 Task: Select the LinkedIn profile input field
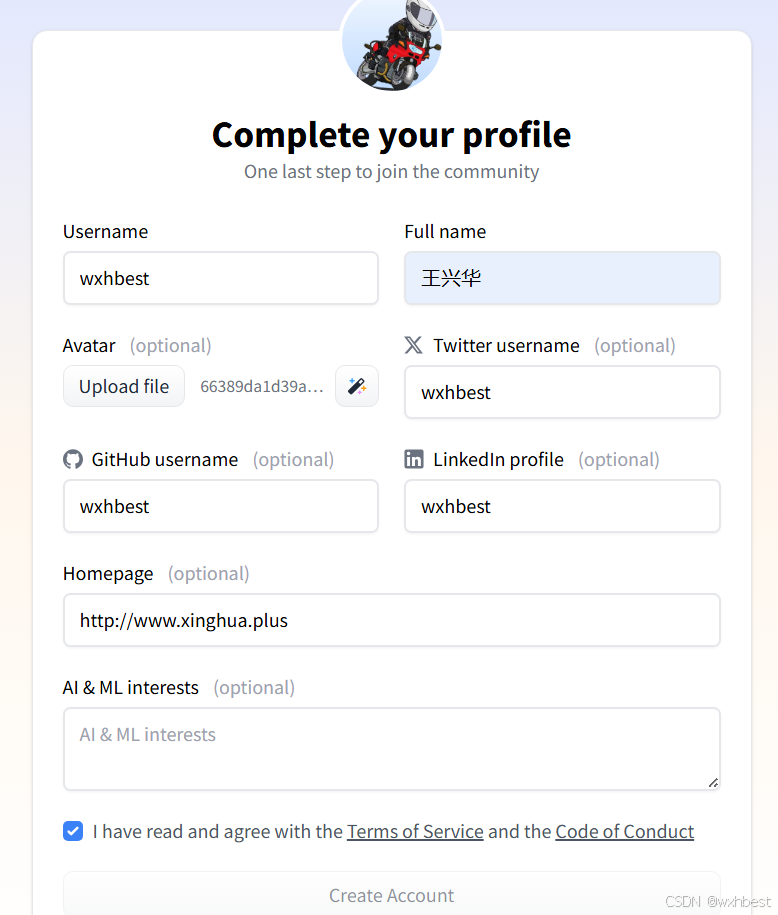[562, 506]
